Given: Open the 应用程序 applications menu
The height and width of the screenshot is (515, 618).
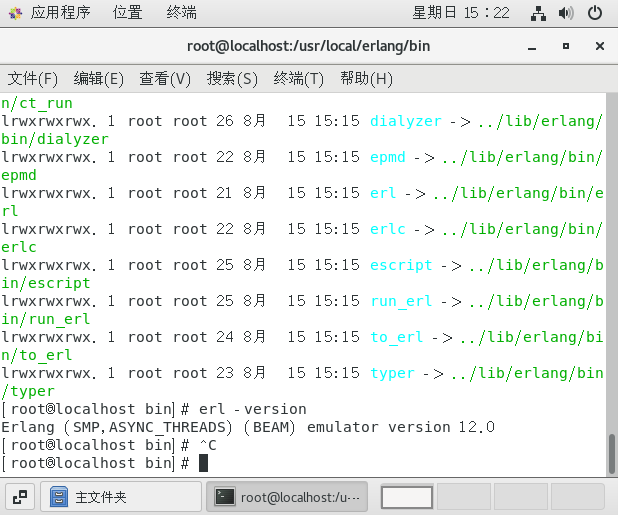Looking at the screenshot, I should click(x=60, y=13).
